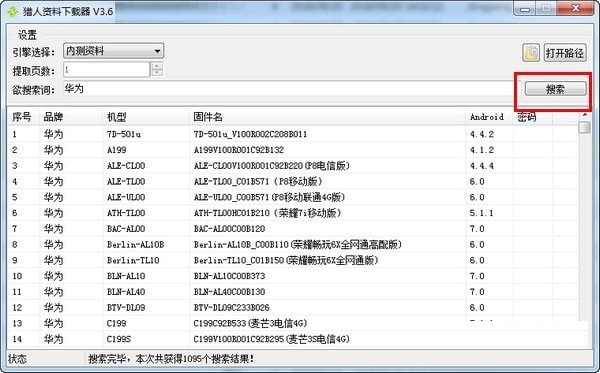
Task: Minimize the 猎人资料下载器 window
Action: [525, 8]
